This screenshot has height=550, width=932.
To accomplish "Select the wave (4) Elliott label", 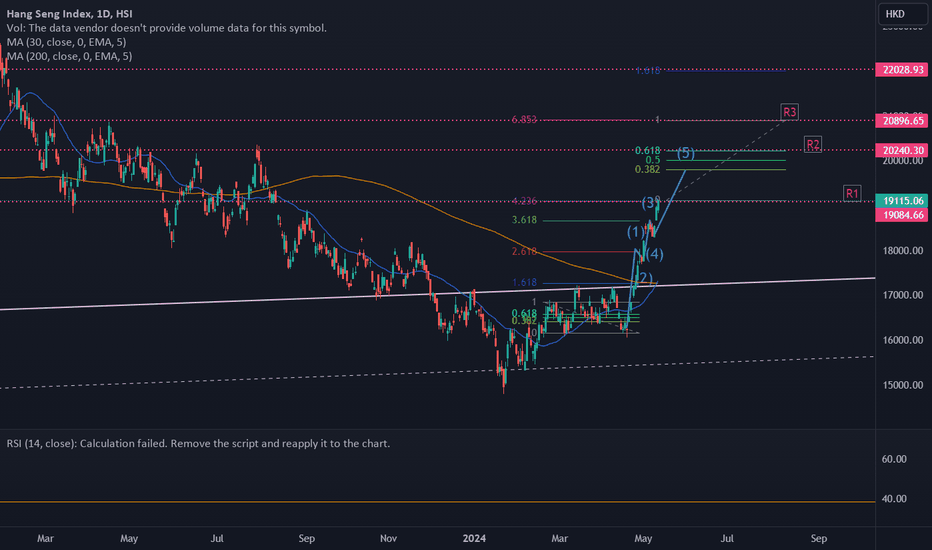I will [654, 254].
